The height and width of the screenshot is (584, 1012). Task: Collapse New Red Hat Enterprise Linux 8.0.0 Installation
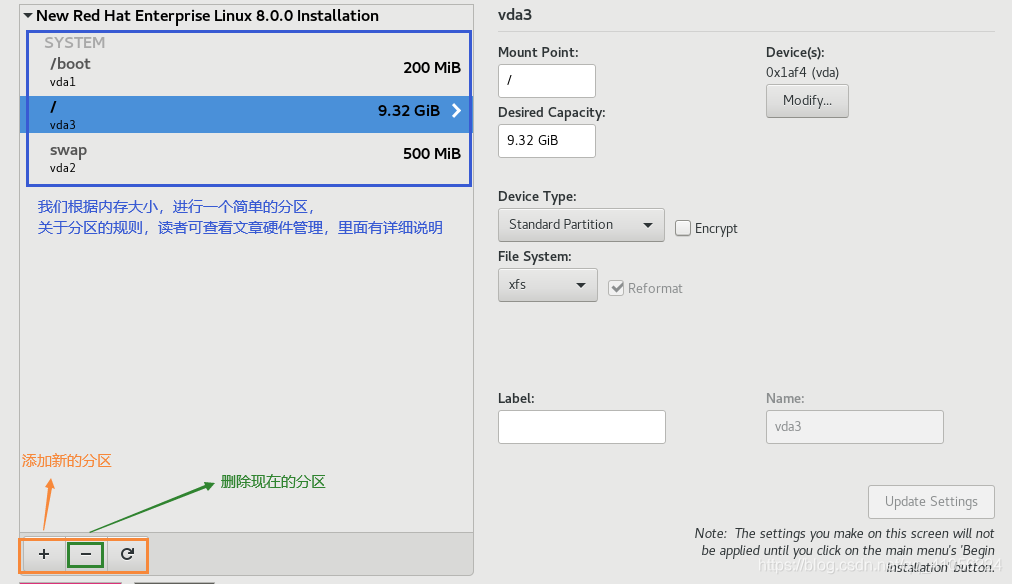point(28,15)
